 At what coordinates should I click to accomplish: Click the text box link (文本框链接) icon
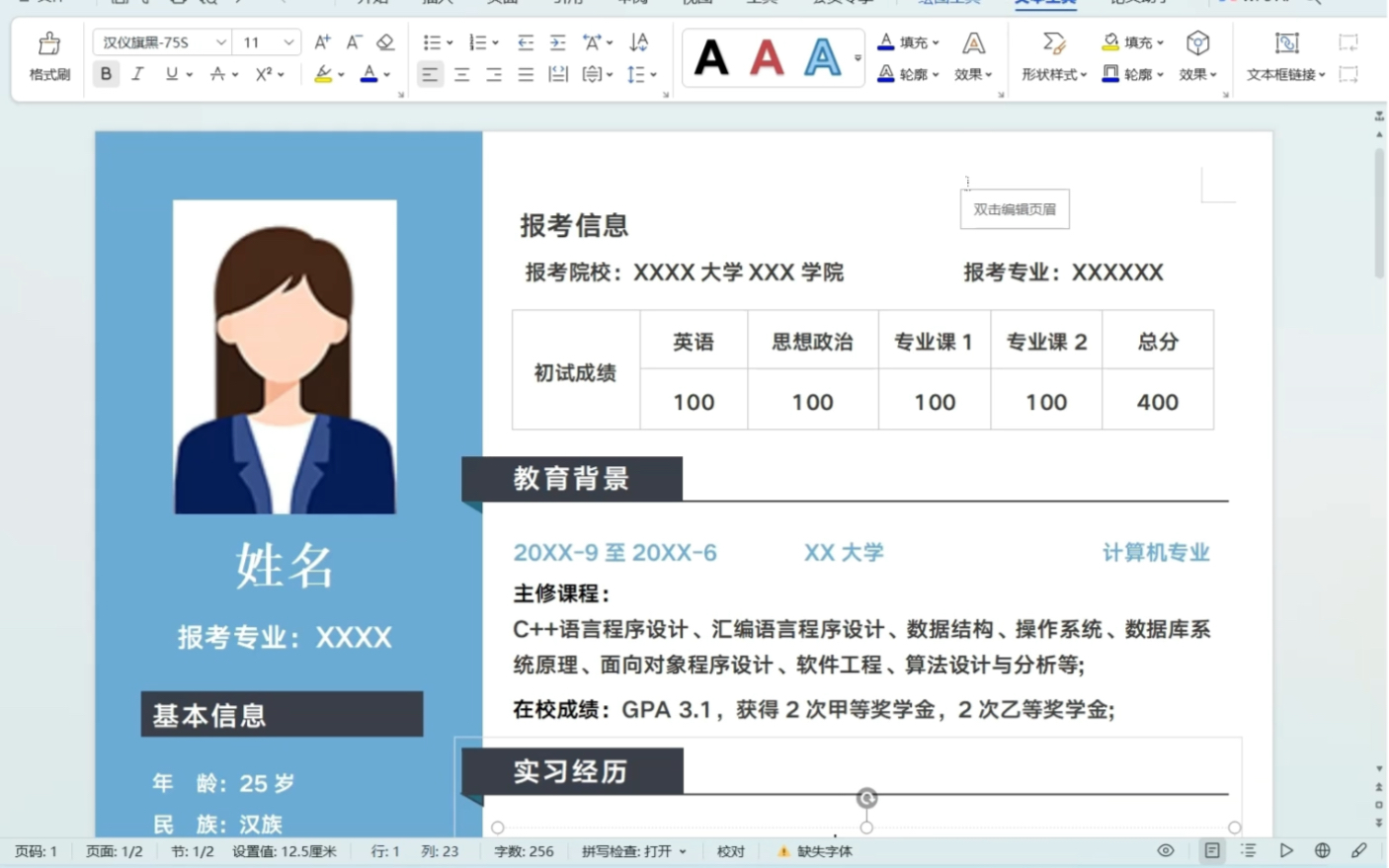[1285, 55]
